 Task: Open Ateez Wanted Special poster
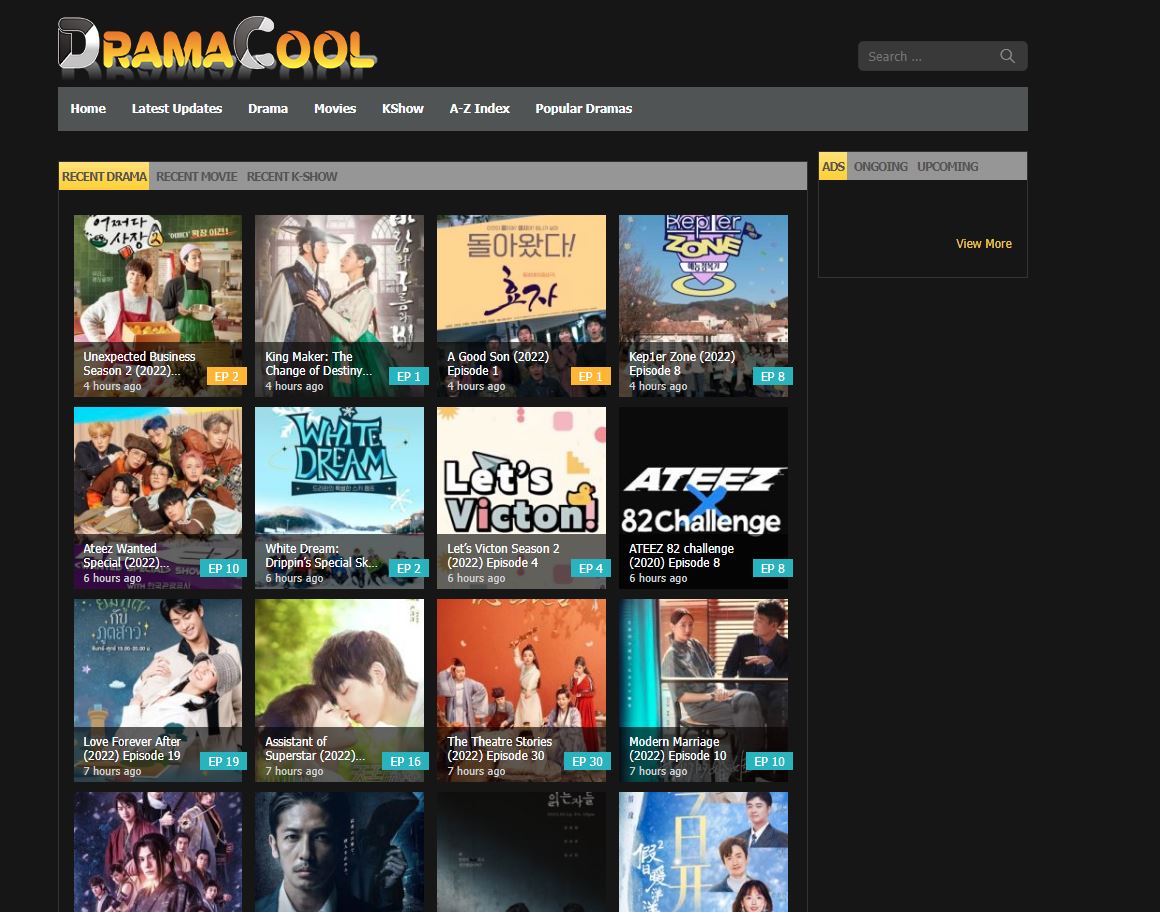pyautogui.click(x=158, y=498)
